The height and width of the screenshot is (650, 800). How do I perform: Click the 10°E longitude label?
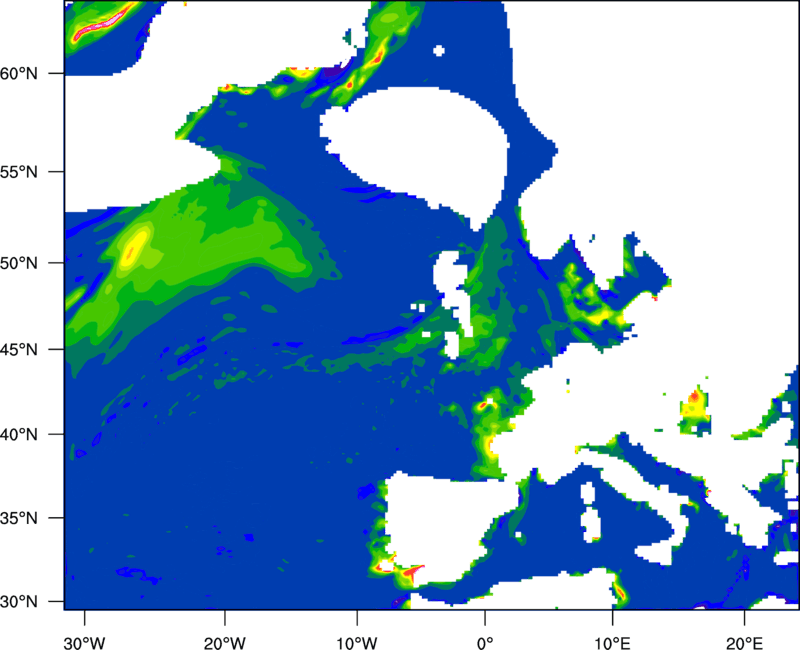point(612,643)
